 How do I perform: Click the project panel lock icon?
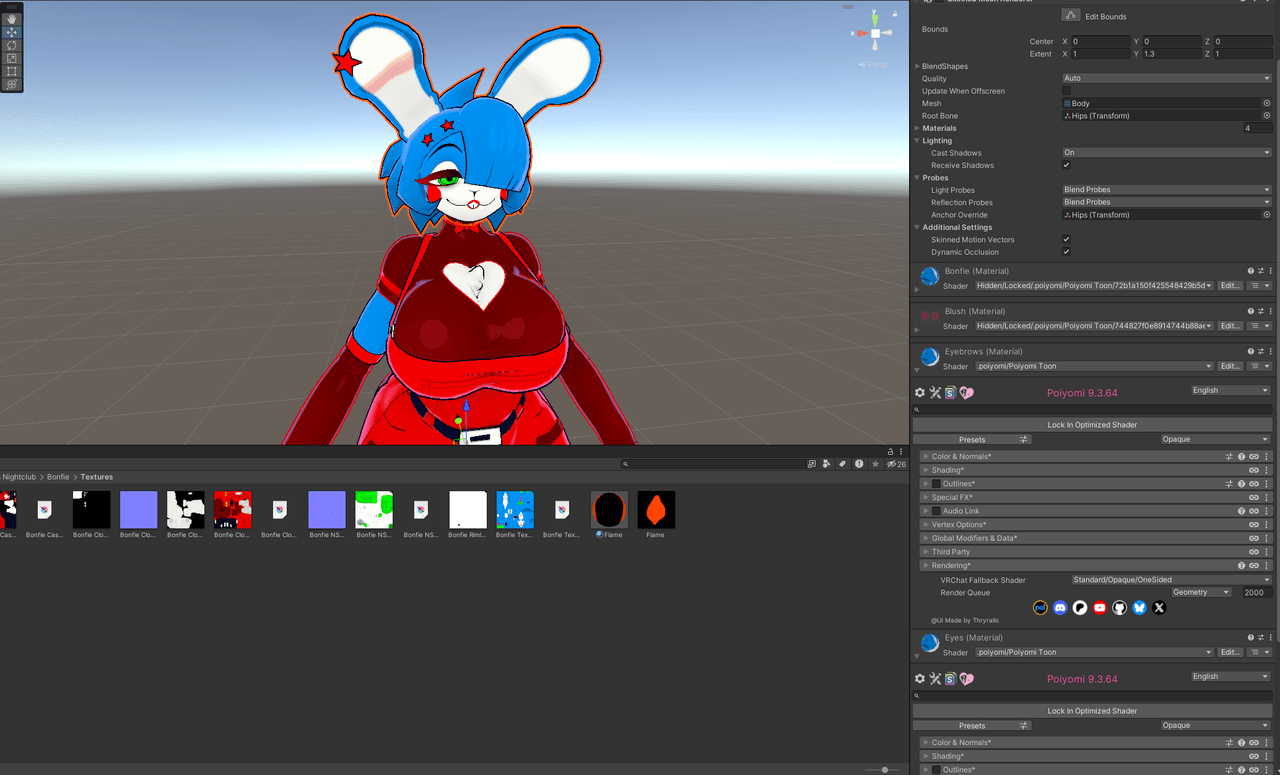click(890, 452)
